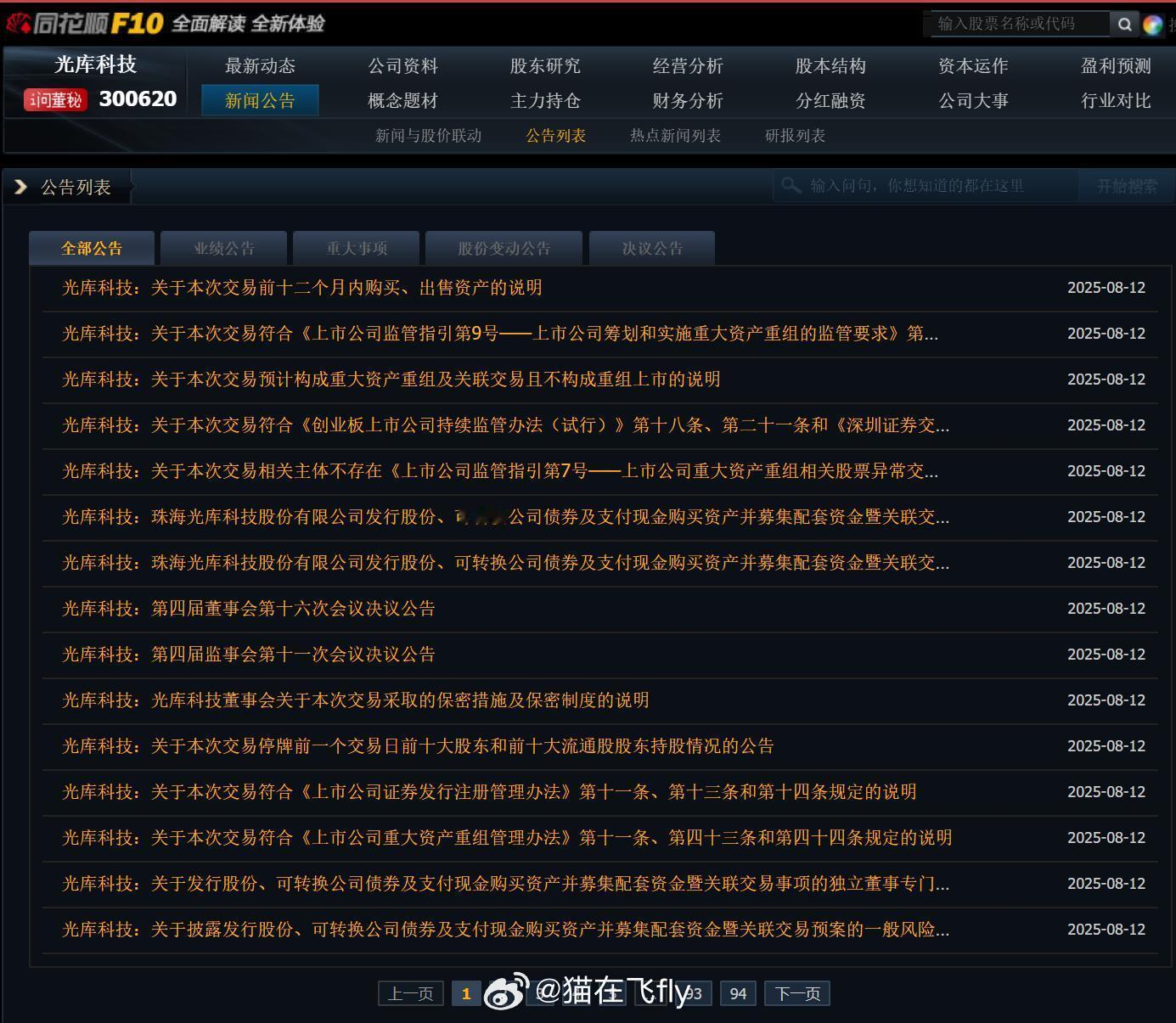Switch to the 重大事项 tab

[357, 248]
